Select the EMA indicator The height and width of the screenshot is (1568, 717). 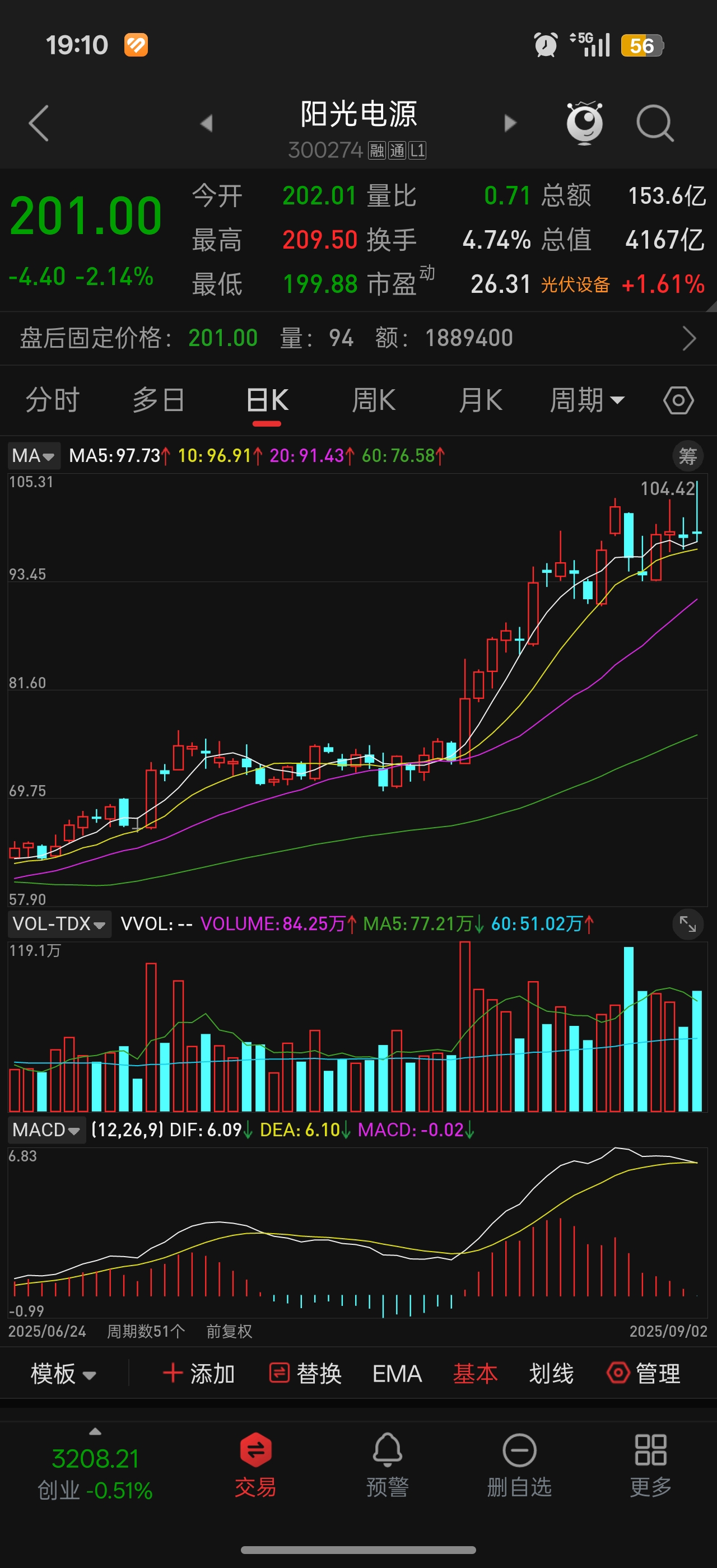coord(397,1374)
